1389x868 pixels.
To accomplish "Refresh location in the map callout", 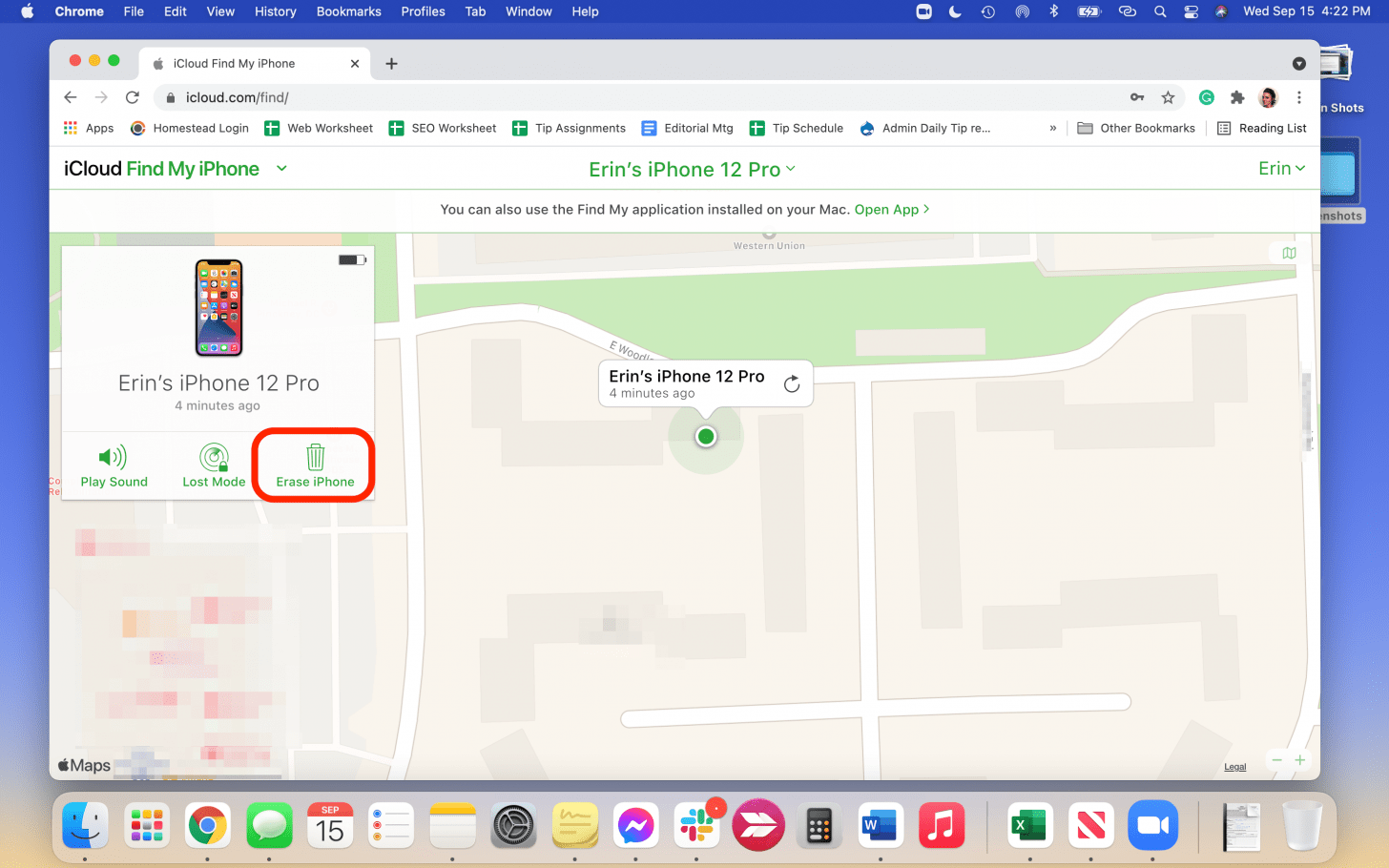I will pyautogui.click(x=792, y=383).
